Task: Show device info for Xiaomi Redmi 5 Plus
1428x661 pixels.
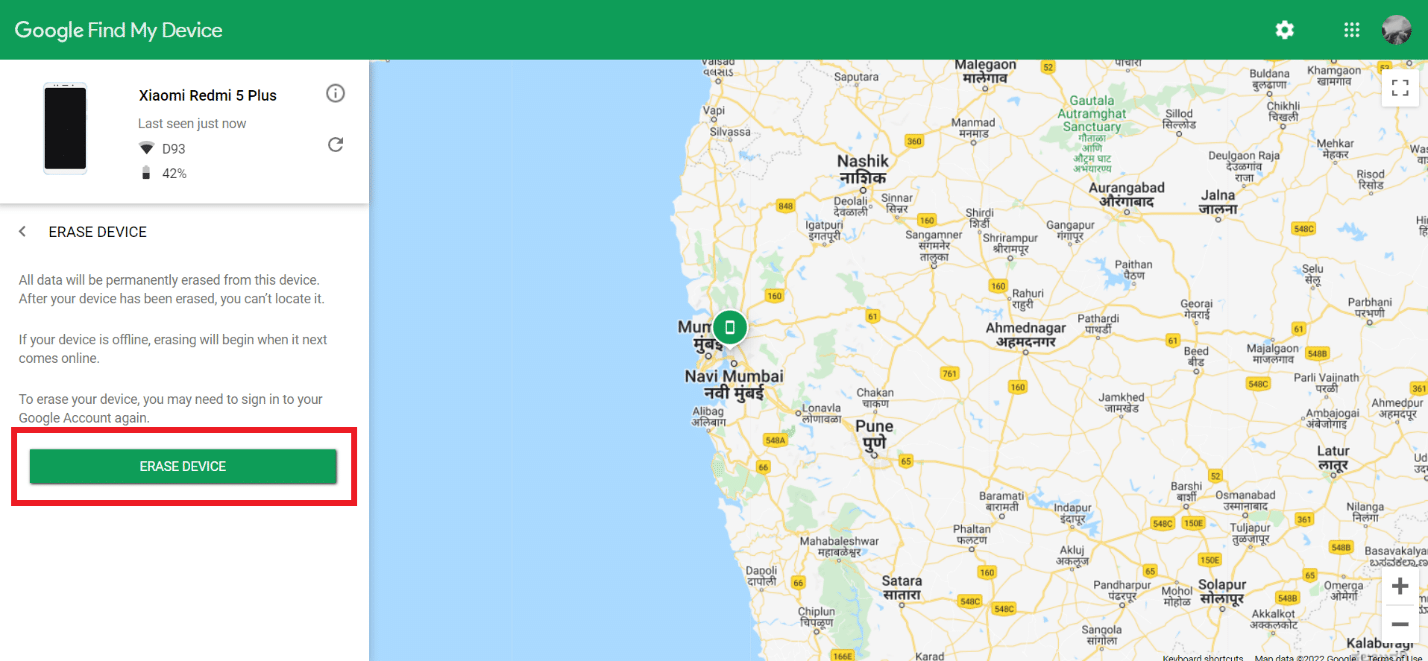Action: click(x=336, y=93)
